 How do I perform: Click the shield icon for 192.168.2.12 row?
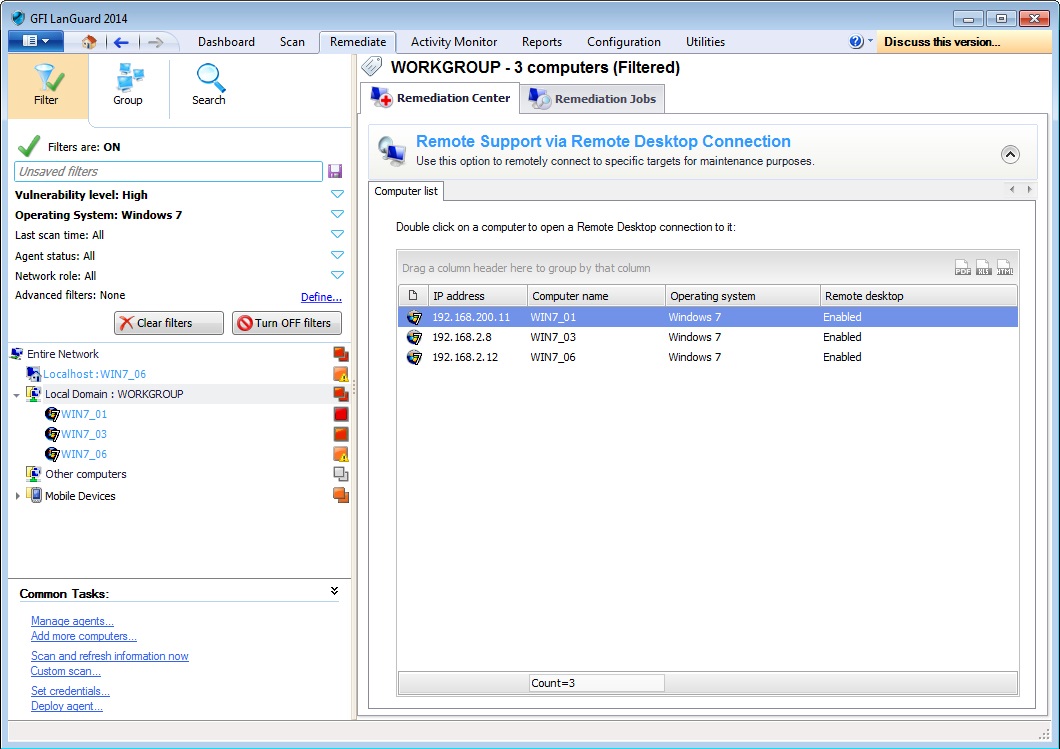click(414, 357)
